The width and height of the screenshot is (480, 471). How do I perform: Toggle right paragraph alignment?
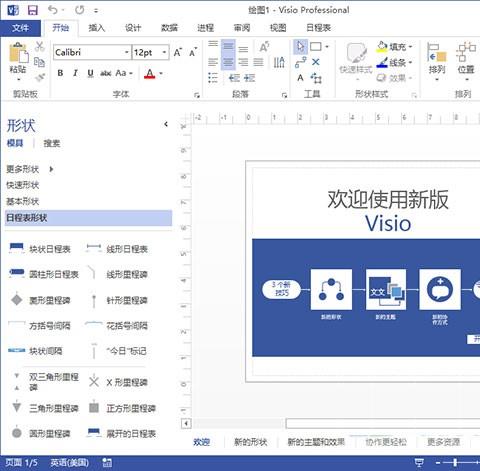243,62
